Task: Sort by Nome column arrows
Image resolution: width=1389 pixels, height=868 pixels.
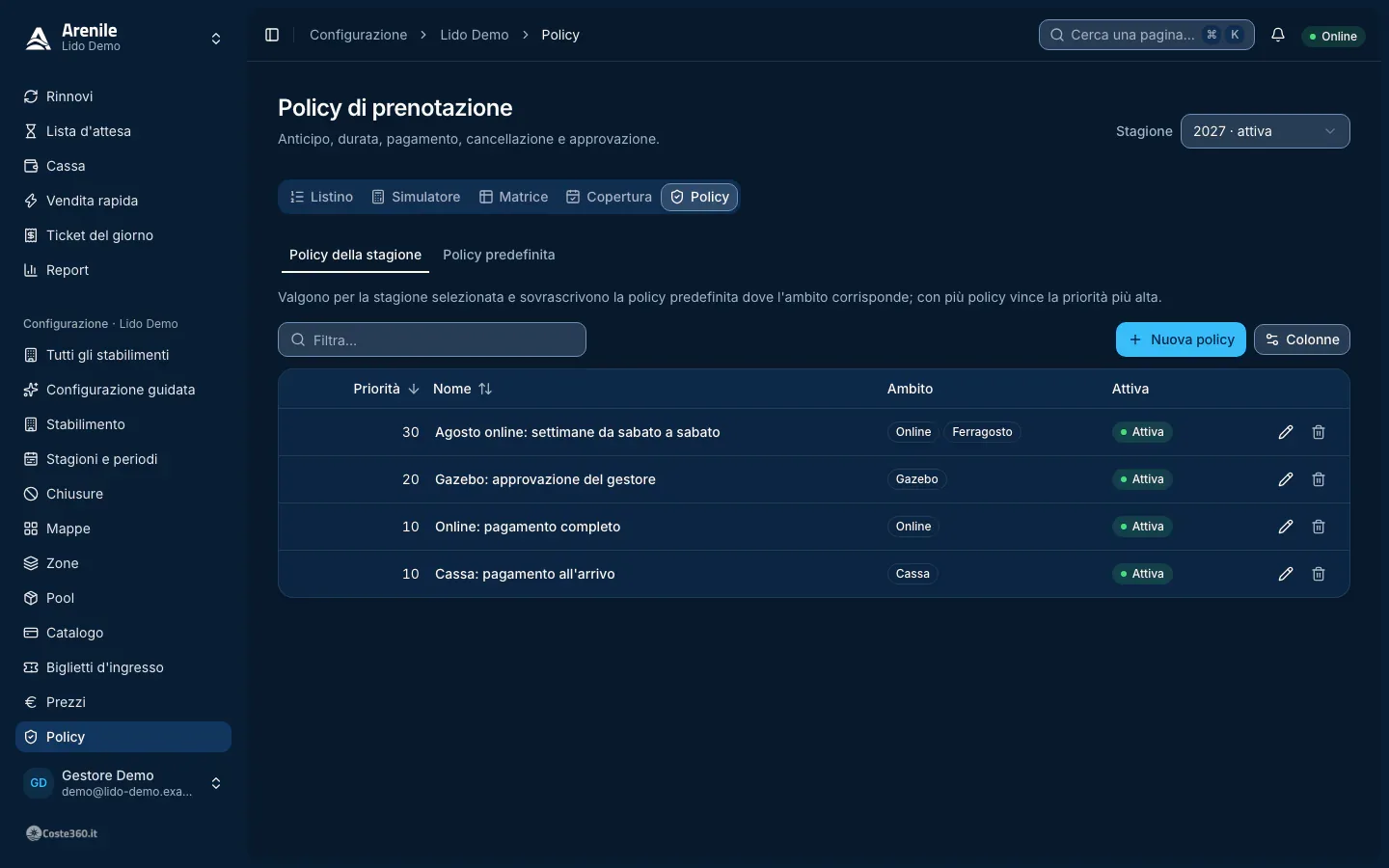Action: (485, 389)
